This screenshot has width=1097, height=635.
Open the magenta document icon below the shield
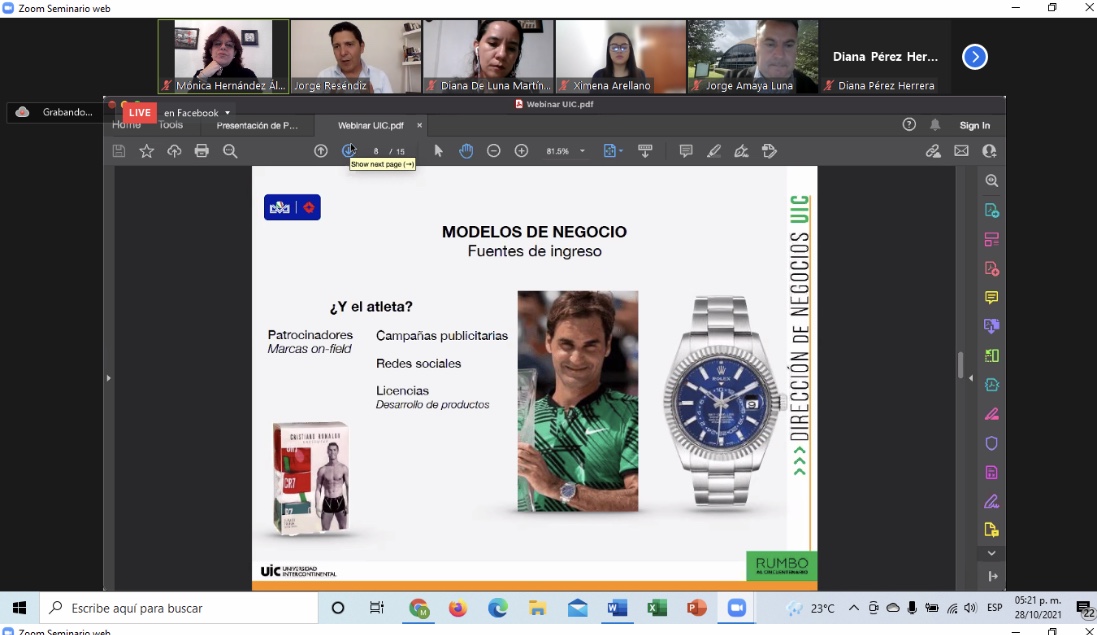pyautogui.click(x=991, y=473)
